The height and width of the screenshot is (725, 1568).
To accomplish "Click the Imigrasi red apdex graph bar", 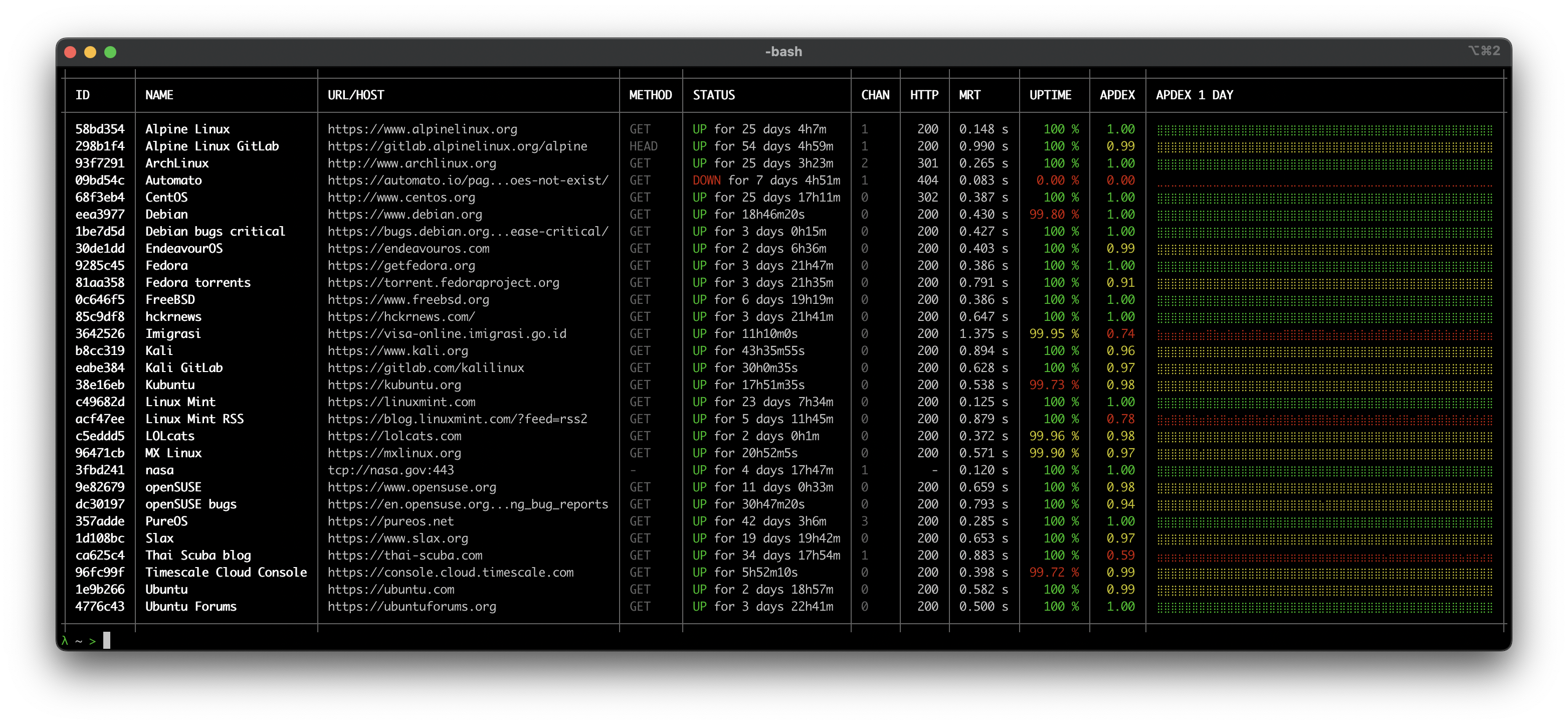I will [1324, 334].
